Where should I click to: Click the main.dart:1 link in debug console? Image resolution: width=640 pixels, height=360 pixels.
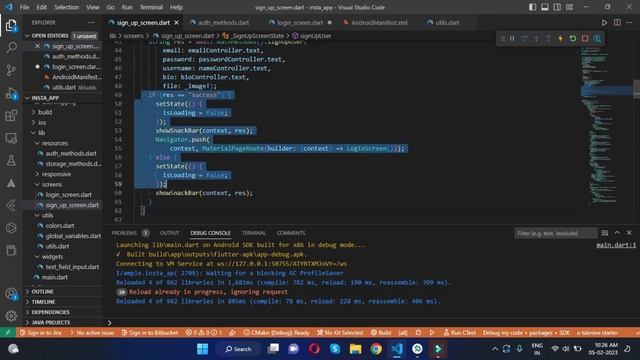pyautogui.click(x=616, y=245)
